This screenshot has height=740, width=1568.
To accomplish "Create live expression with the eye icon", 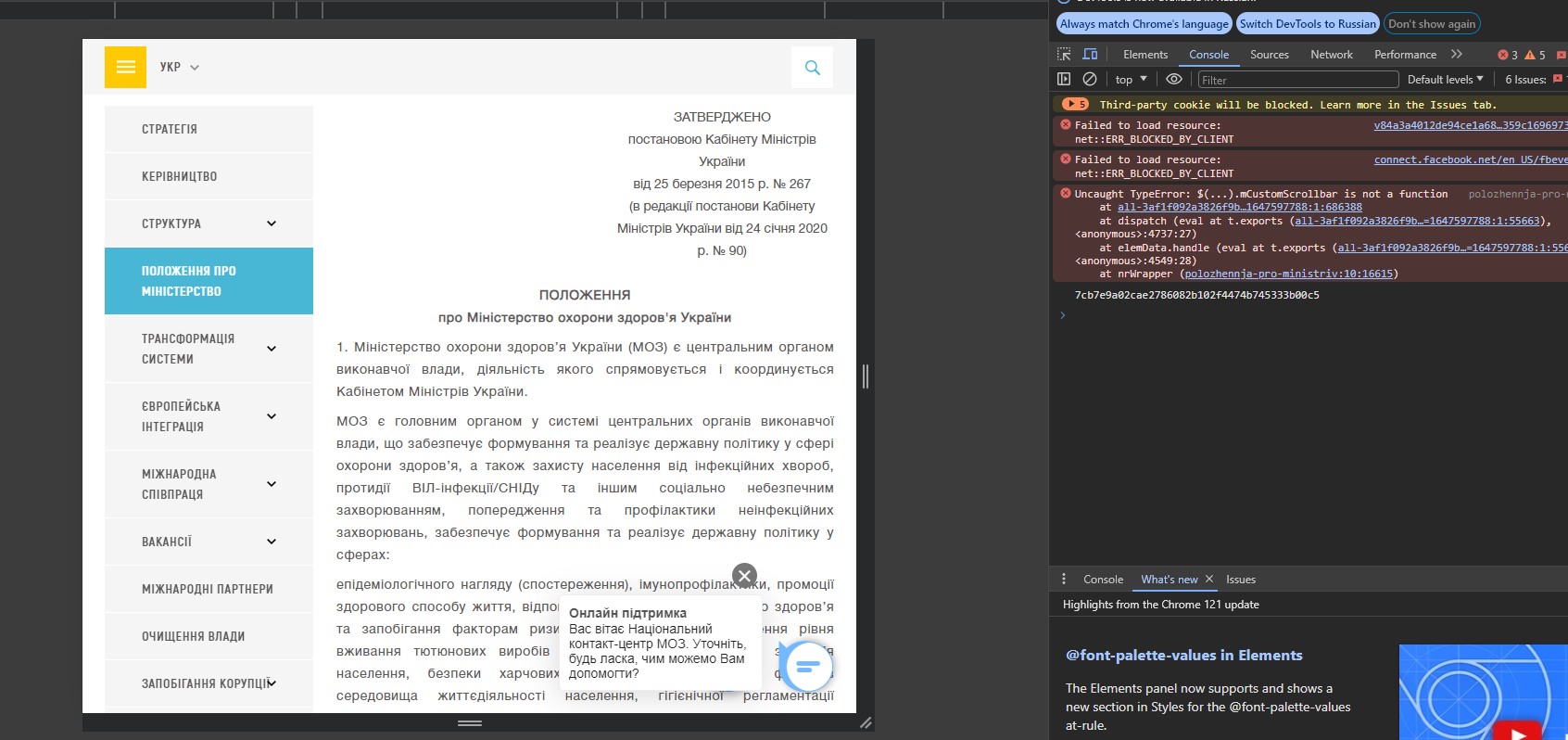I will pos(1173,80).
